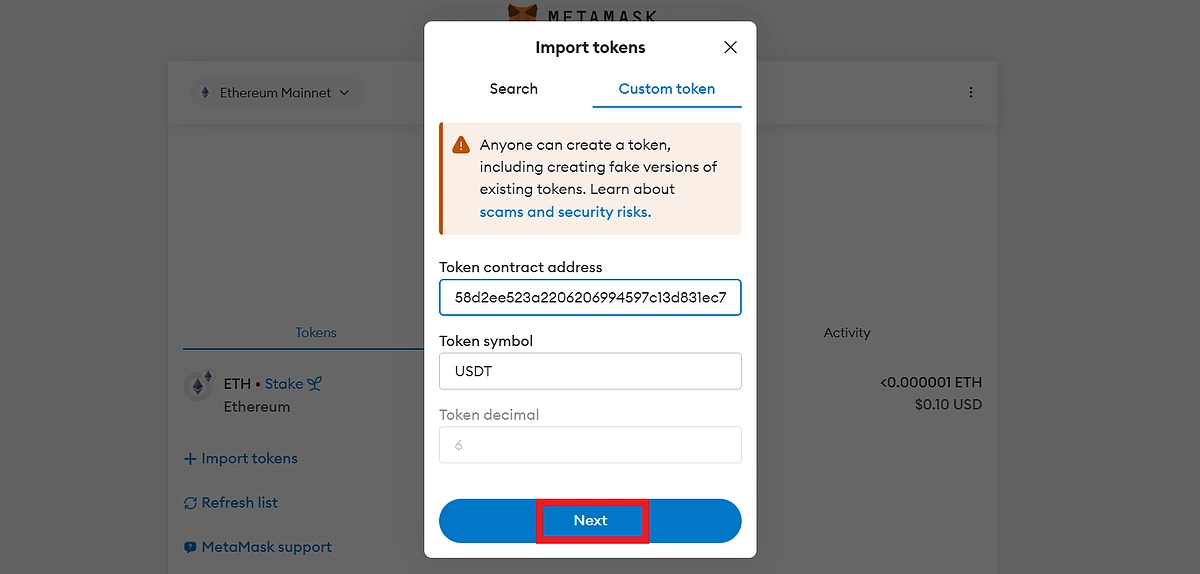Click the Token symbol input field
The height and width of the screenshot is (574, 1200).
(x=590, y=371)
